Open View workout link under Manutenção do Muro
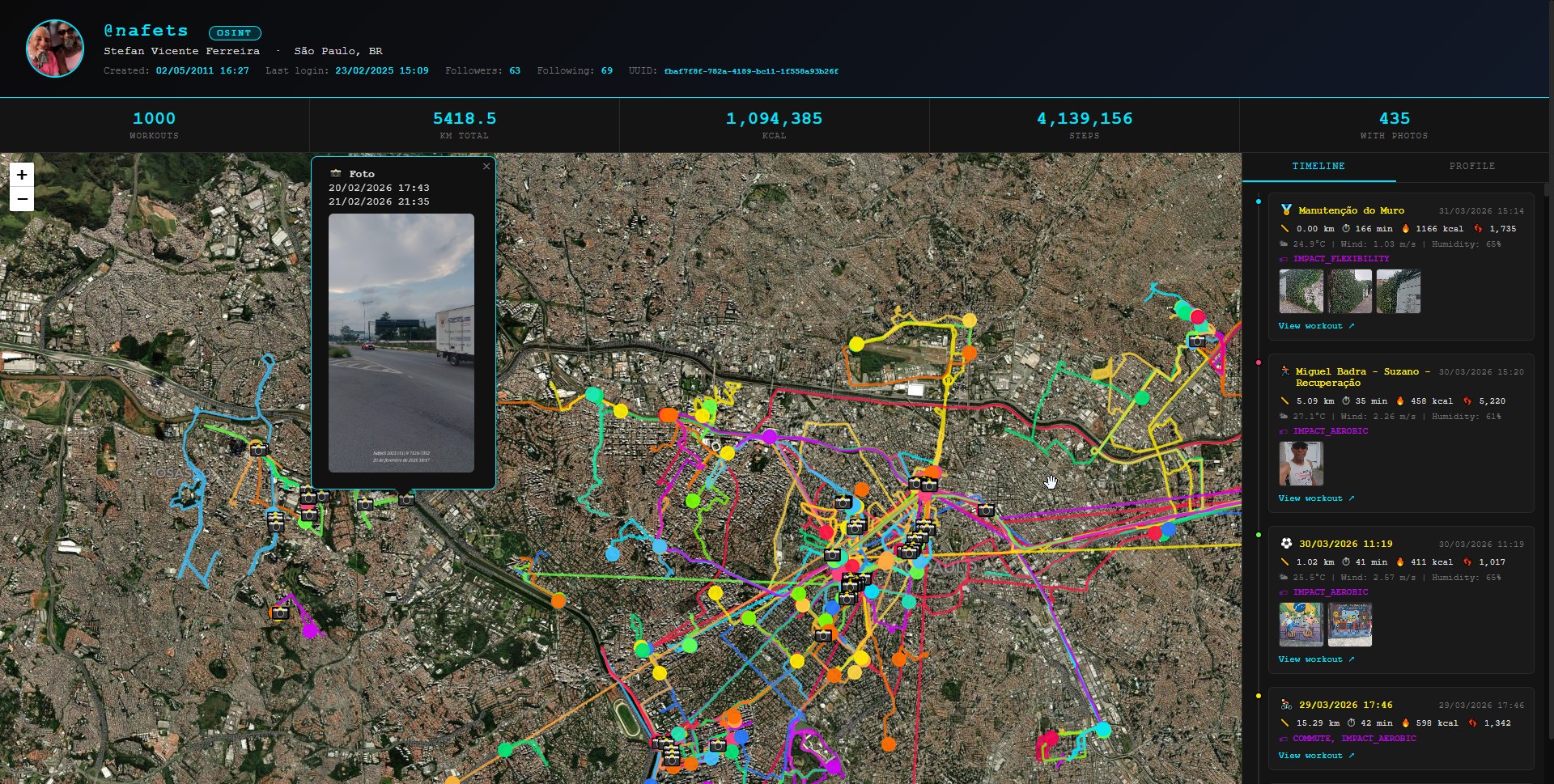The height and width of the screenshot is (784, 1554). click(1316, 326)
